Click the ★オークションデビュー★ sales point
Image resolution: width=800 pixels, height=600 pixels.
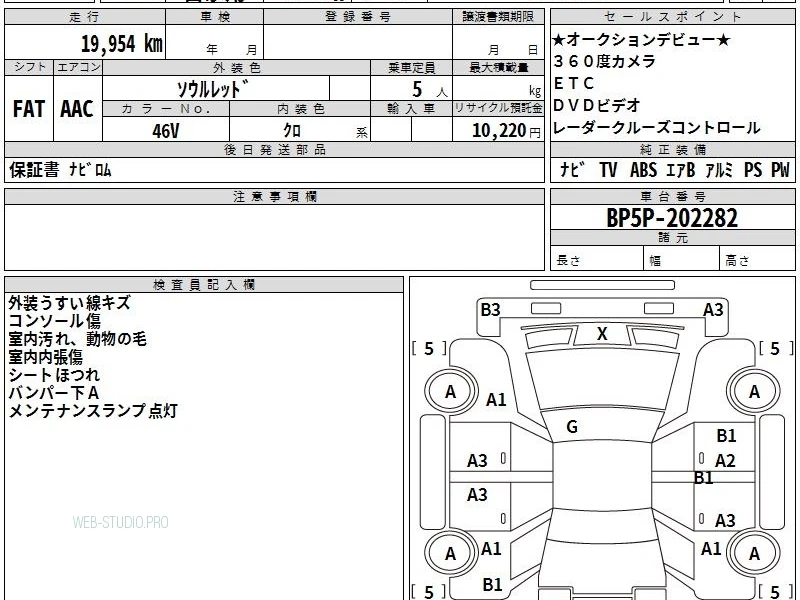641,39
